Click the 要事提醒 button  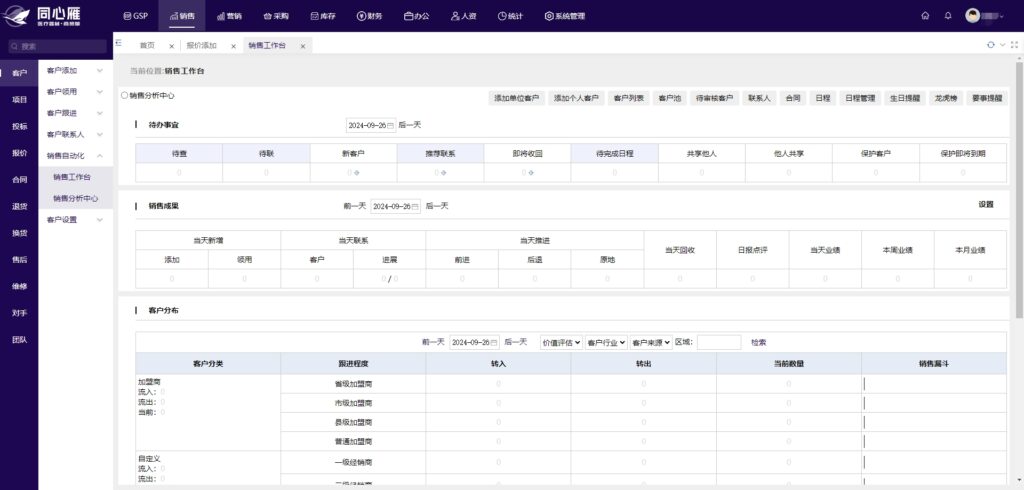(986, 98)
